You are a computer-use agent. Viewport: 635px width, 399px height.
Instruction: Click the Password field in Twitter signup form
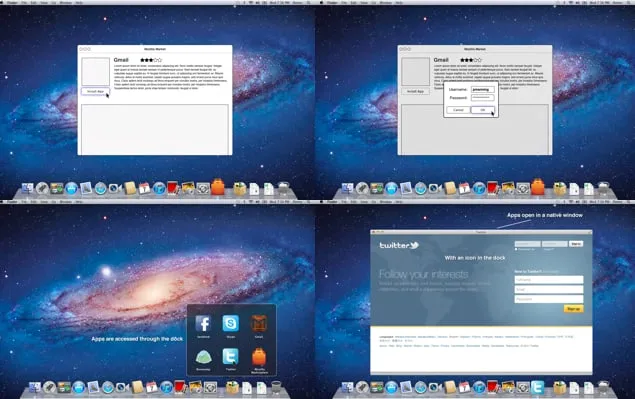click(x=549, y=299)
